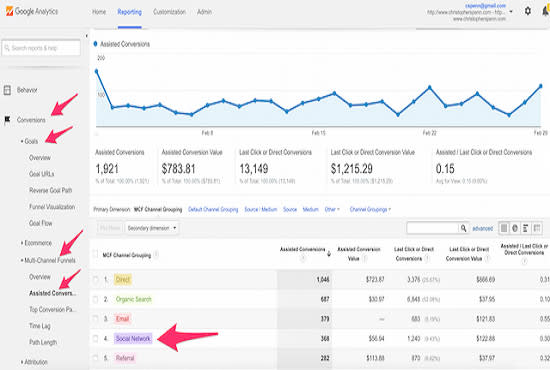Open the Secondary dimension dropdown
Viewport: 550px width, 370px height.
152,228
